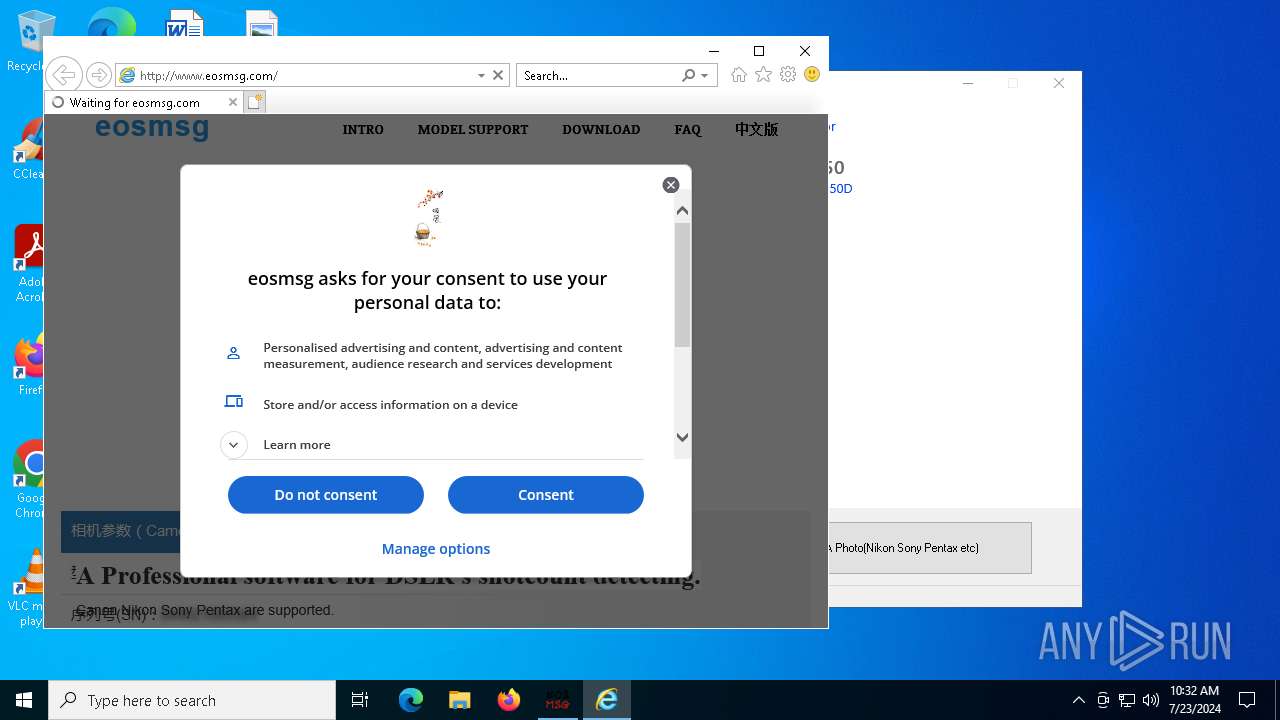Switch to Internet Explorer taskbar icon
The height and width of the screenshot is (720, 1280).
(607, 700)
